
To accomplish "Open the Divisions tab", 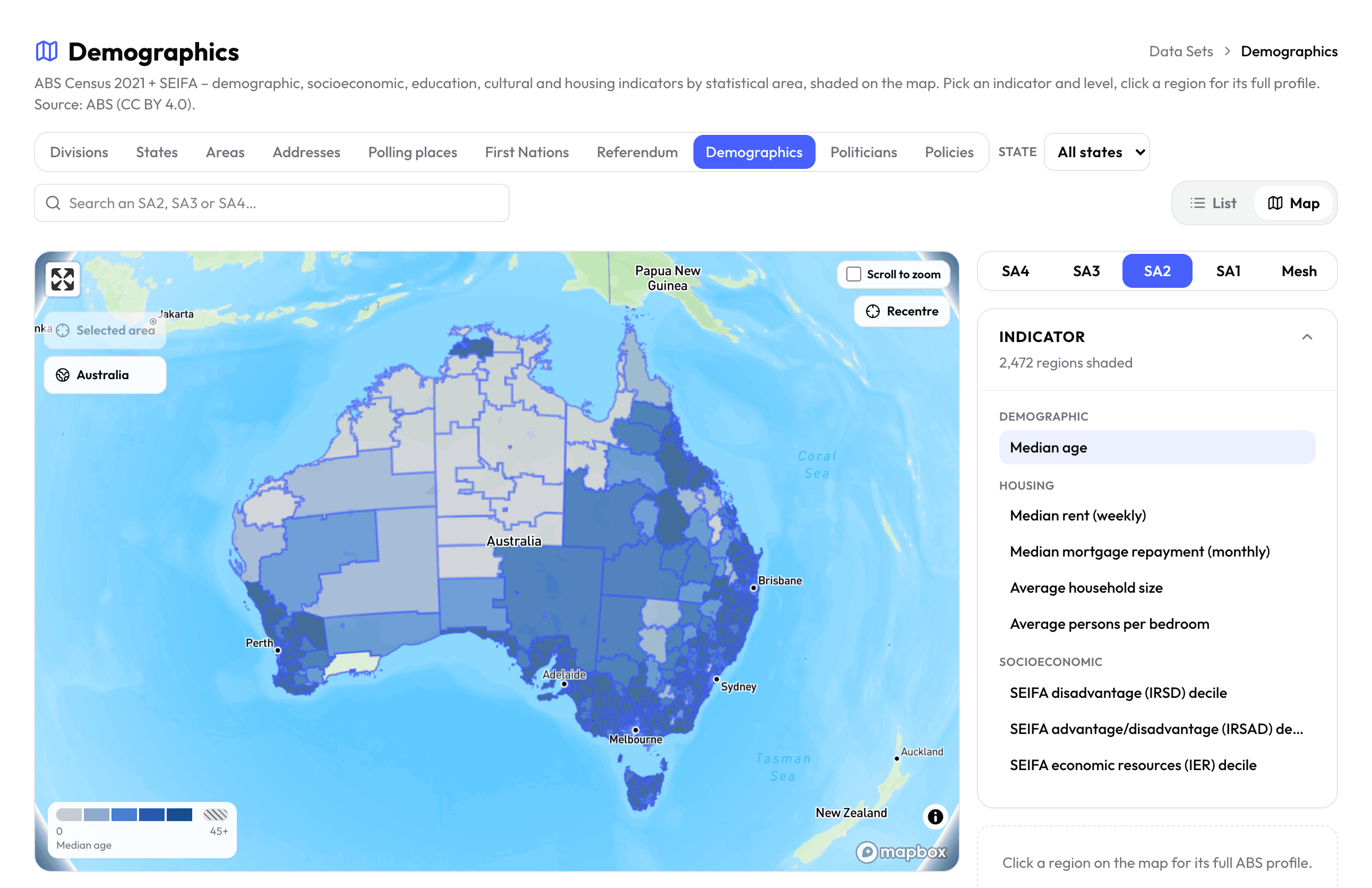I will [x=79, y=152].
